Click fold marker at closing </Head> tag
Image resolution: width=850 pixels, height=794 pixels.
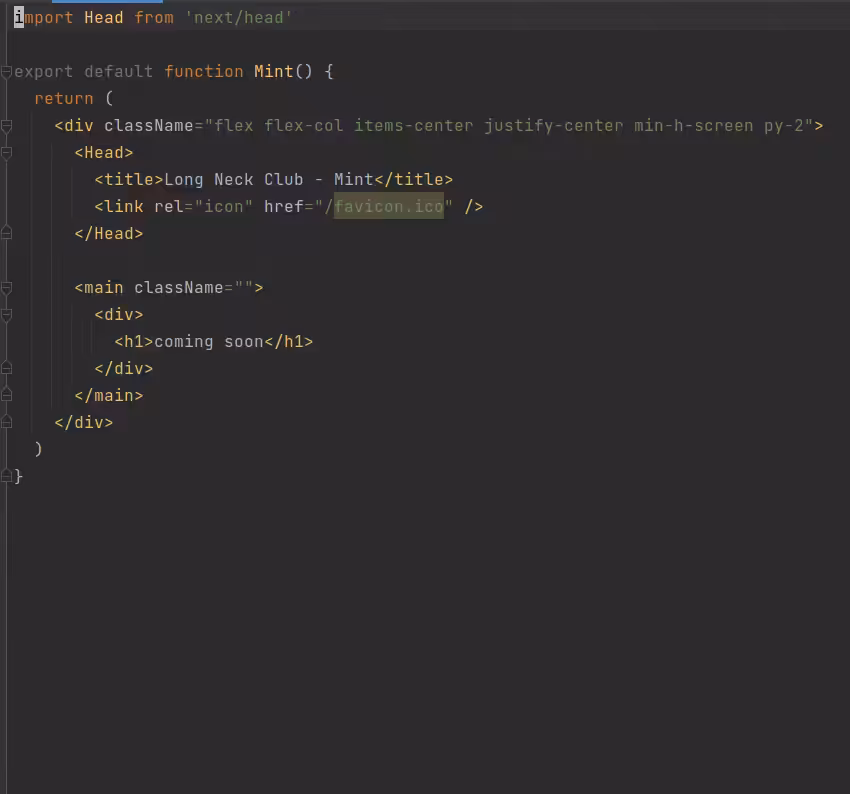click(x=7, y=234)
